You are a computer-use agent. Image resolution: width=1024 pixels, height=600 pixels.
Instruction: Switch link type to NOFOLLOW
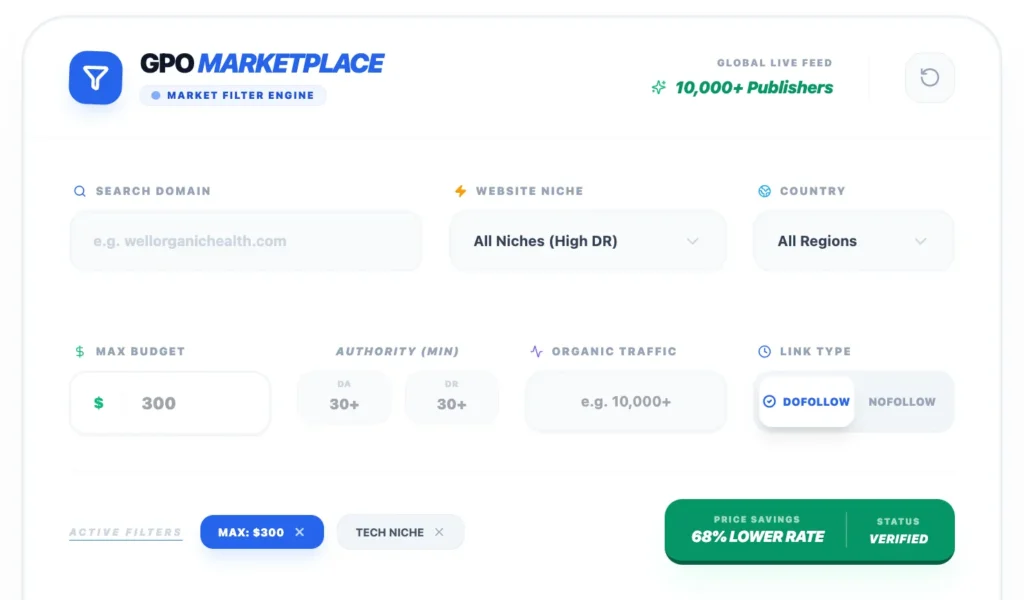(901, 402)
